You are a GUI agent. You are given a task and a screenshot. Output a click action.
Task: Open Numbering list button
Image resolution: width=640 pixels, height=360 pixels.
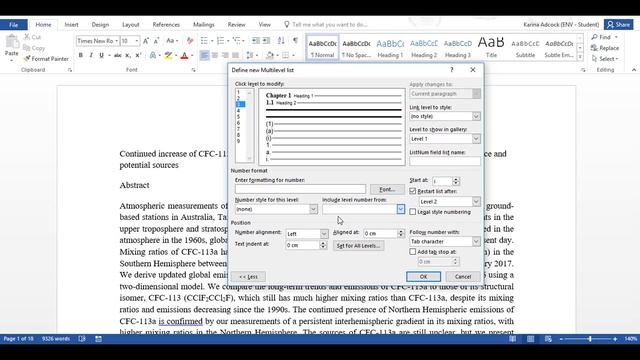220,40
